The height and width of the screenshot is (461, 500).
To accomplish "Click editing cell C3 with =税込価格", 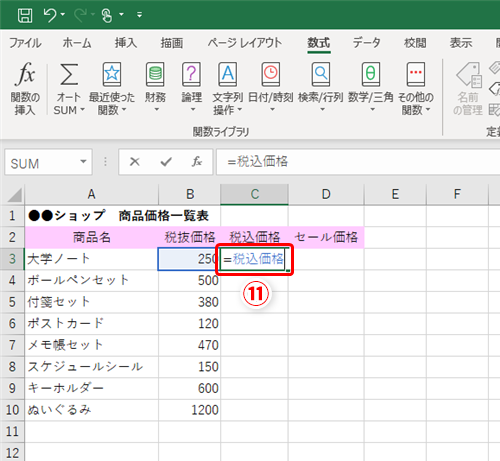I will (255, 259).
